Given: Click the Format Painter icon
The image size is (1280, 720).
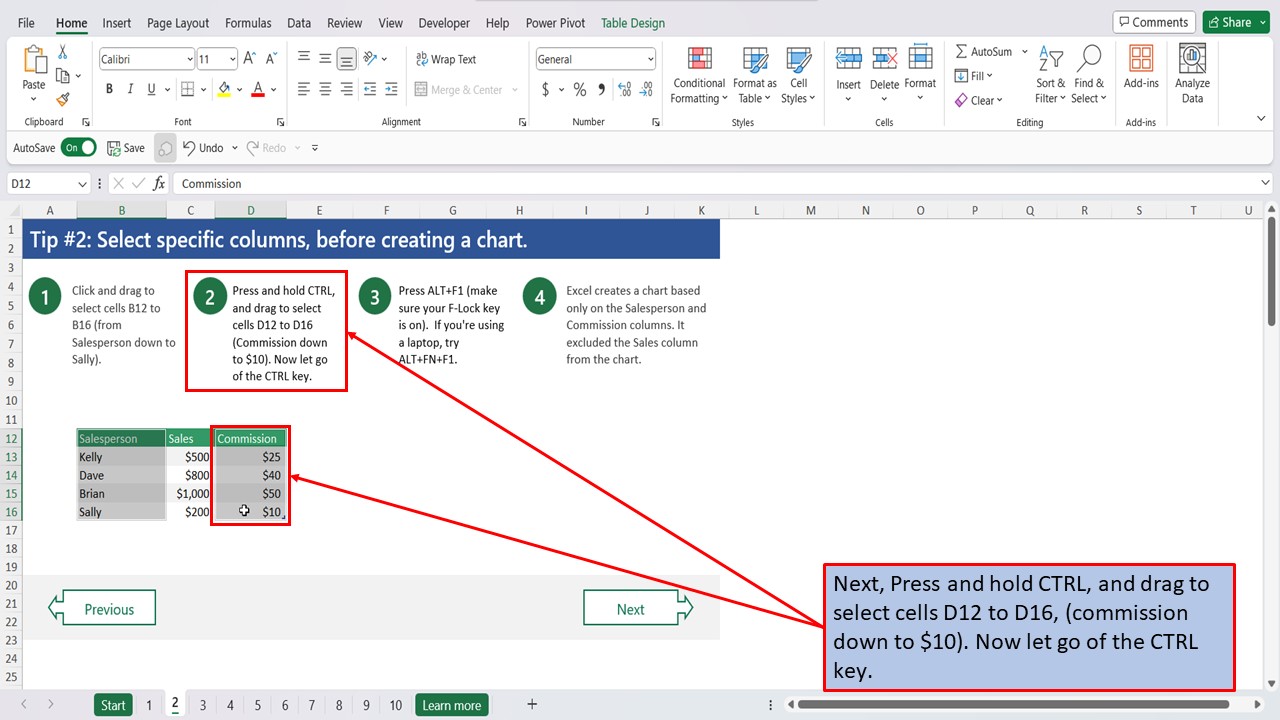Looking at the screenshot, I should [x=60, y=97].
